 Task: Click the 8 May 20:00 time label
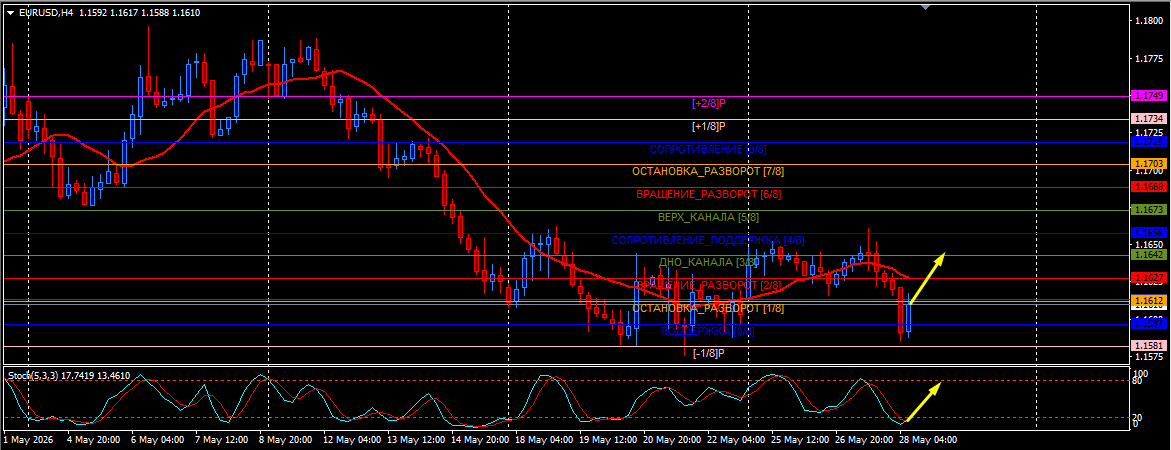click(287, 440)
